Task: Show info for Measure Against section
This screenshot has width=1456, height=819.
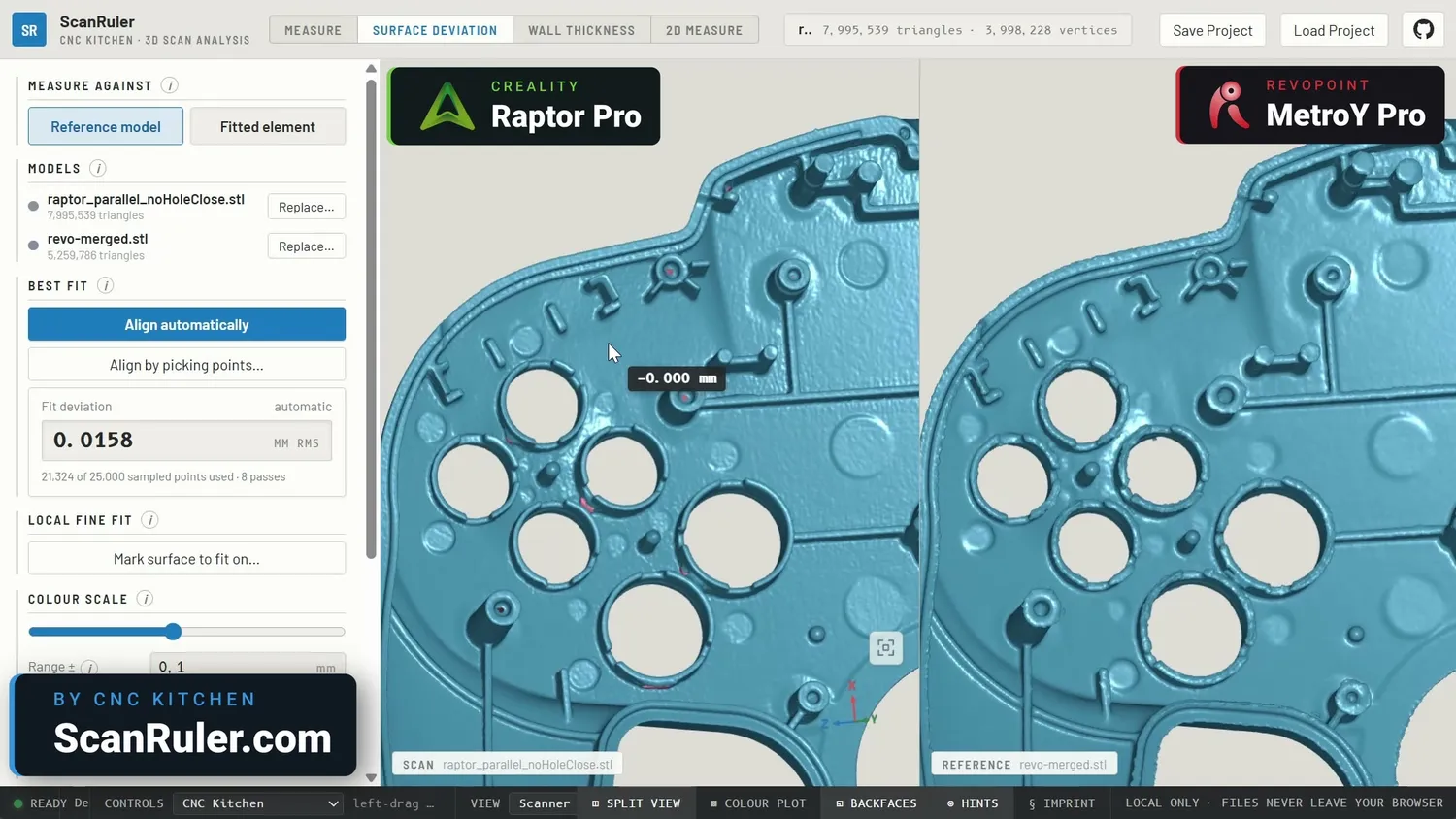Action: pos(170,85)
